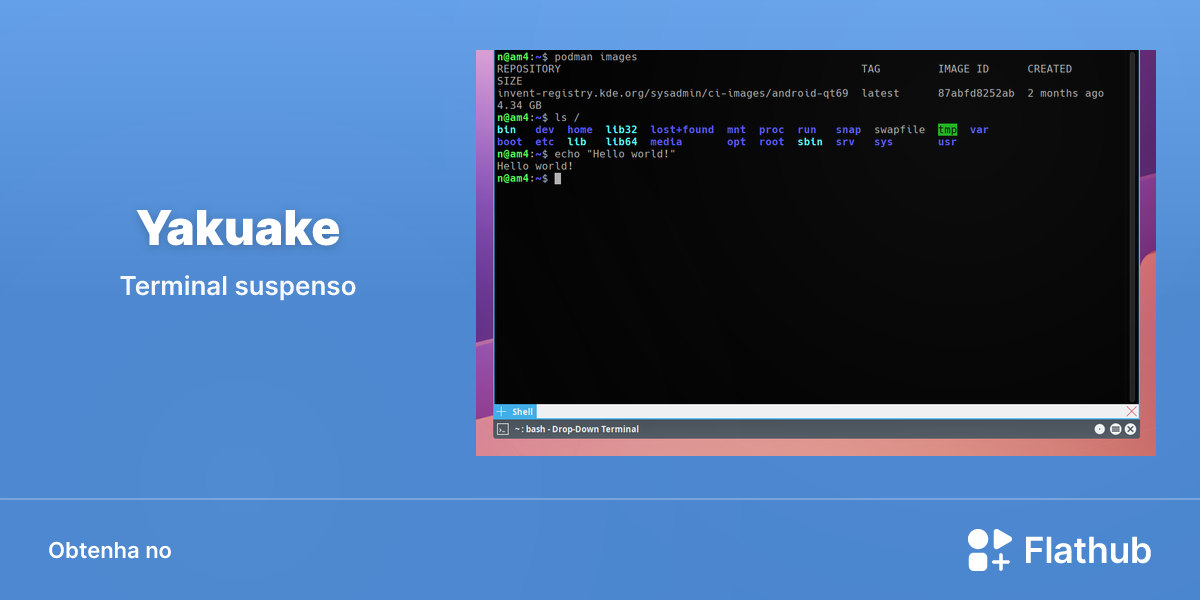The height and width of the screenshot is (600, 1200).
Task: Click the Flathub logo icon
Action: (x=989, y=550)
